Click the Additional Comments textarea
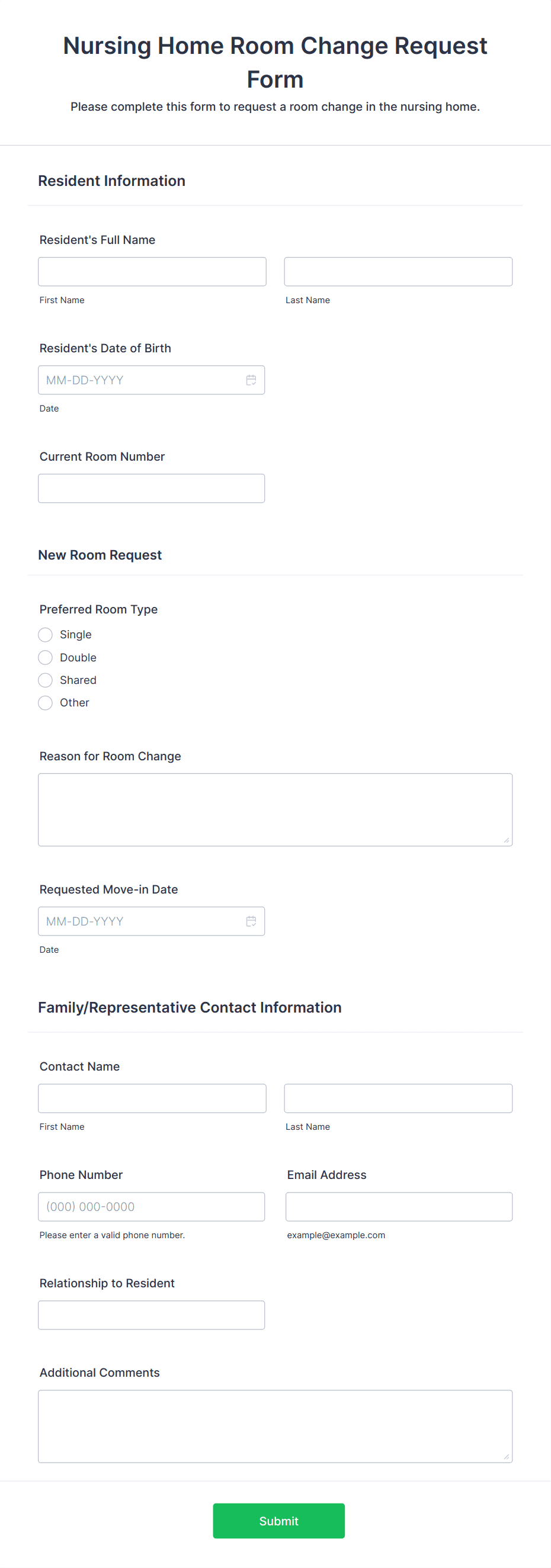Image resolution: width=551 pixels, height=1568 pixels. [275, 1426]
